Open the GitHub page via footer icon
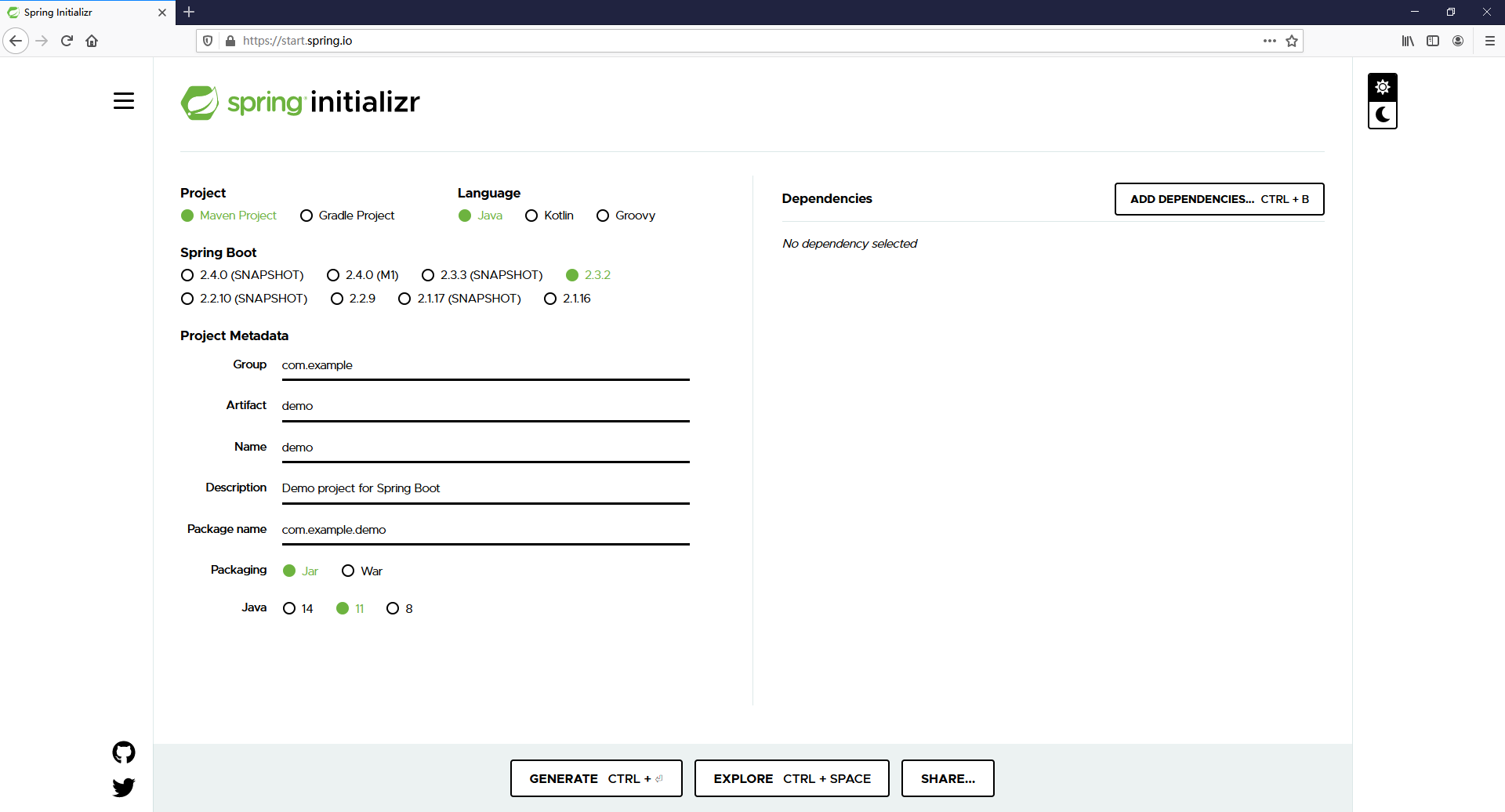 pos(124,752)
